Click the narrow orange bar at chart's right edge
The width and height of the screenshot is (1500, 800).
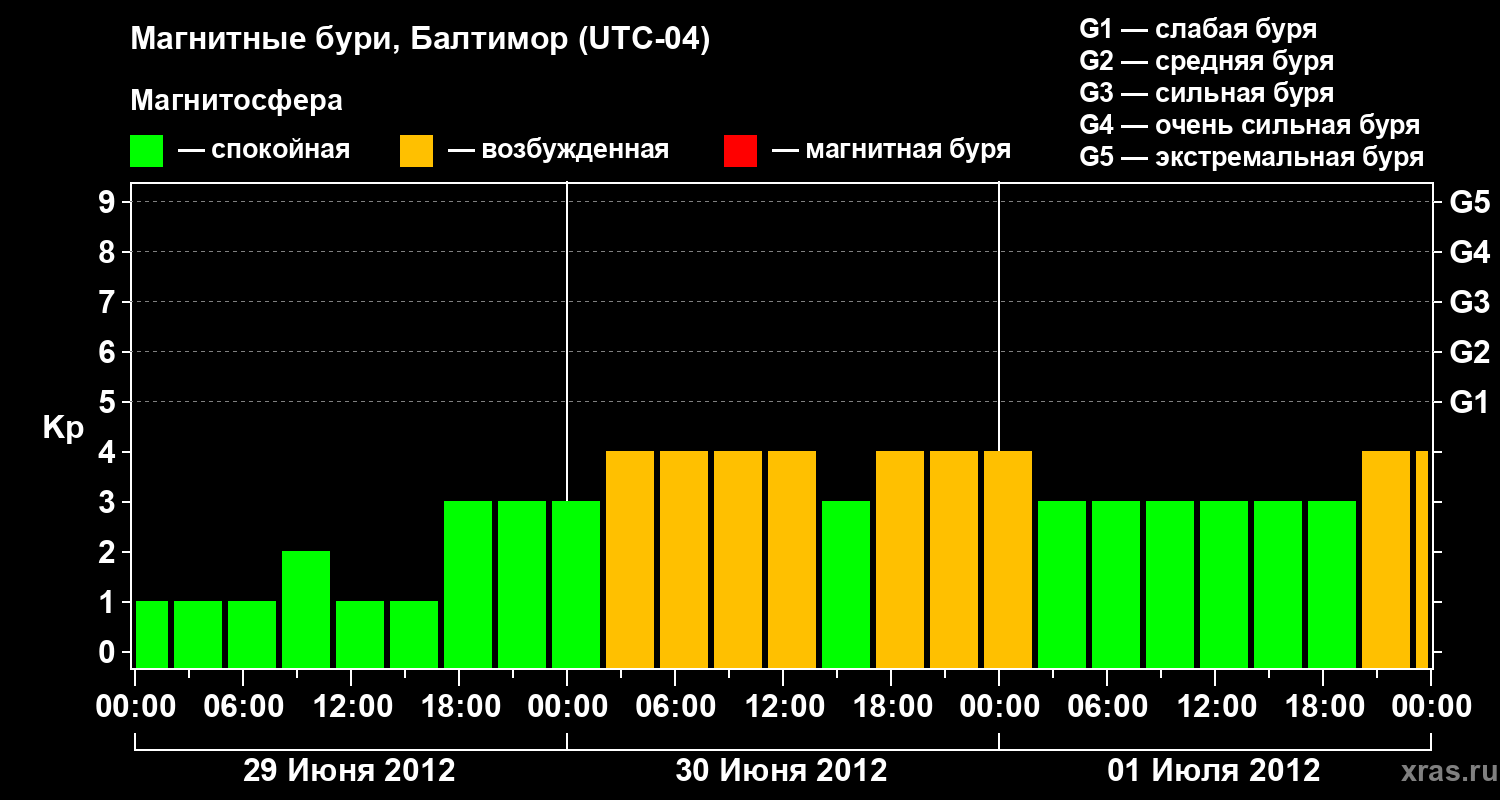pyautogui.click(x=1422, y=559)
